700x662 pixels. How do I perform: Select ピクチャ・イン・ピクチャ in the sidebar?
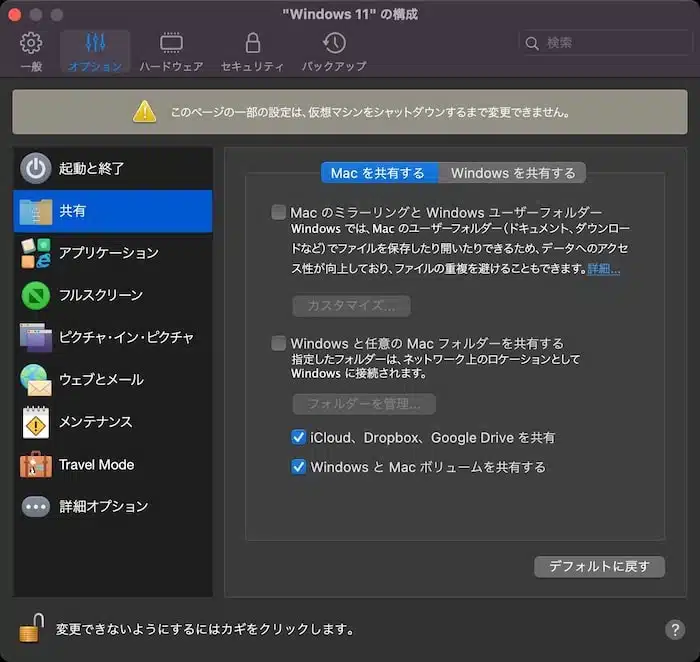tap(113, 337)
